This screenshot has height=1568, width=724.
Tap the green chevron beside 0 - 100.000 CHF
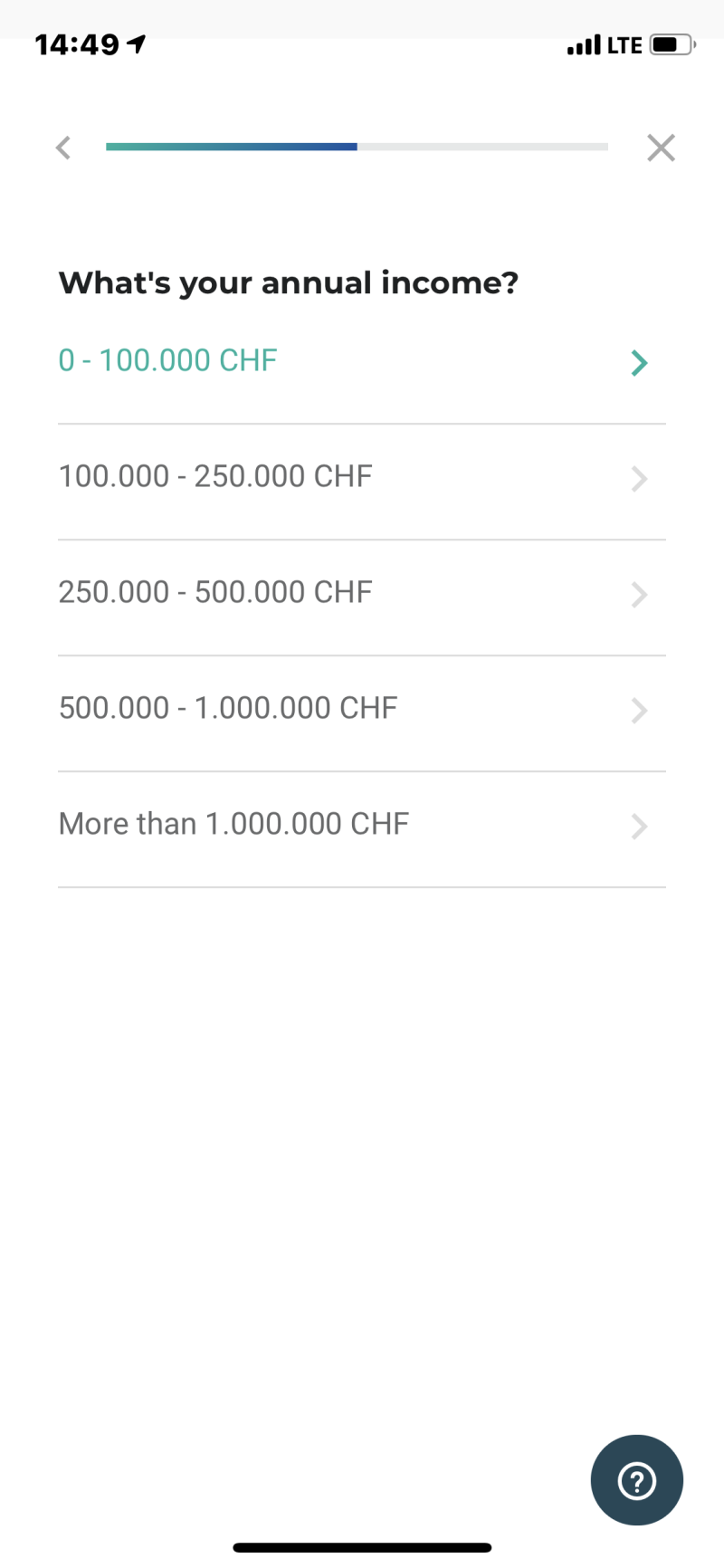pyautogui.click(x=639, y=363)
